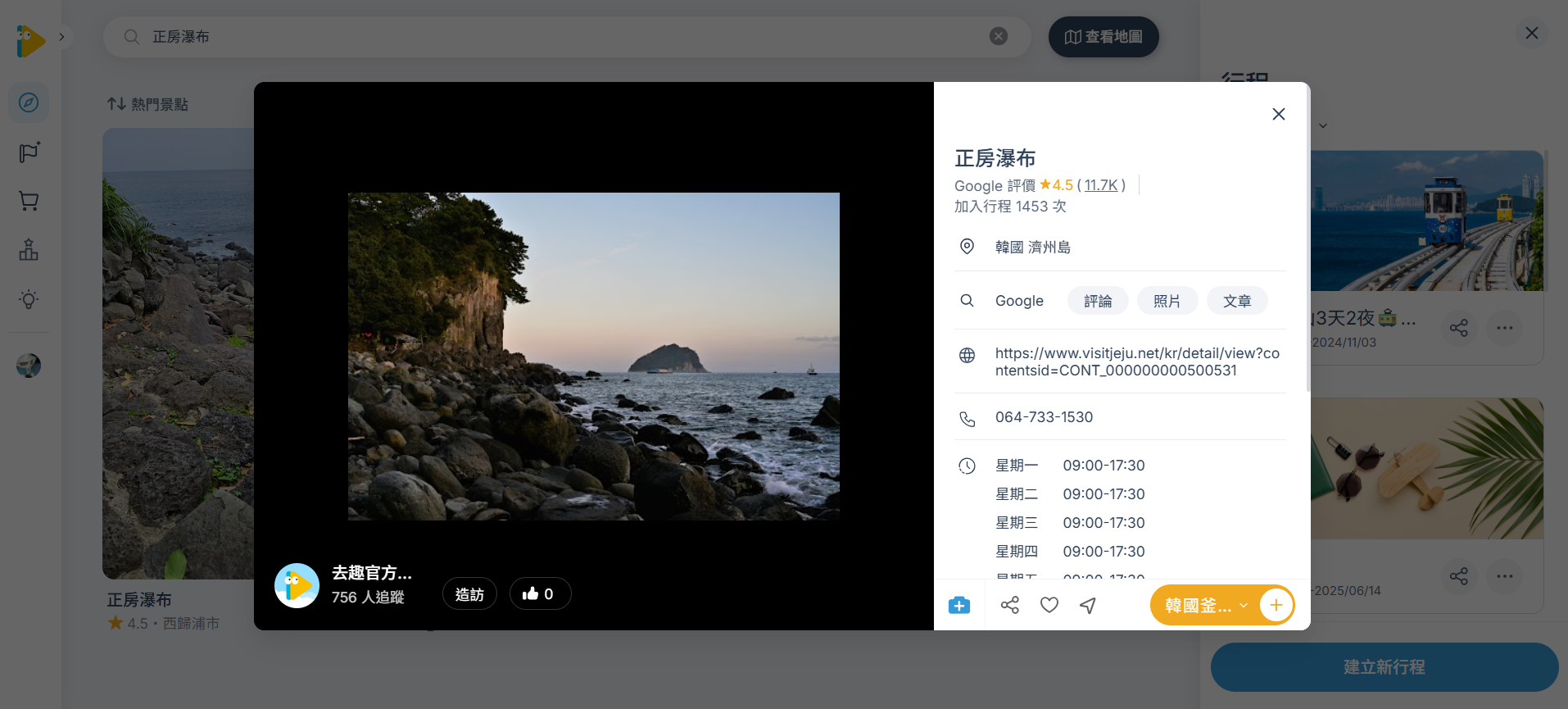The height and width of the screenshot is (709, 1568).
Task: Search the place on Google
Action: click(1019, 301)
